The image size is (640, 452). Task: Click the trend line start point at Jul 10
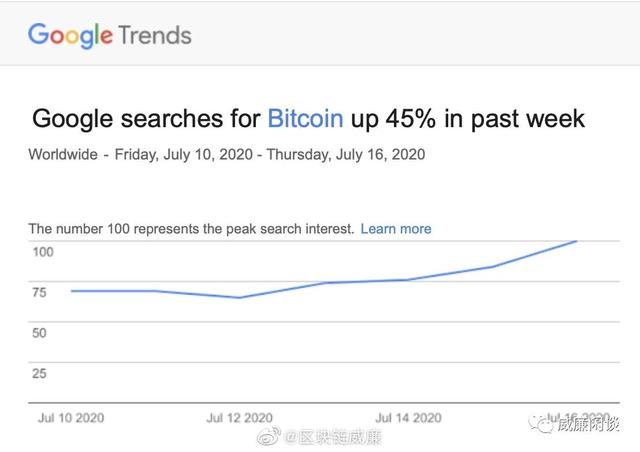pos(72,291)
